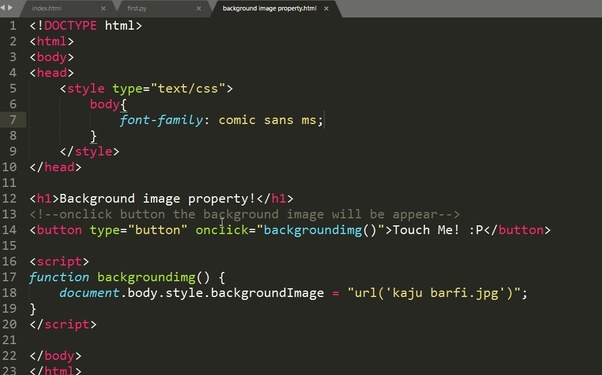
Task: Click line number 18 in gutter
Action: pos(10,293)
